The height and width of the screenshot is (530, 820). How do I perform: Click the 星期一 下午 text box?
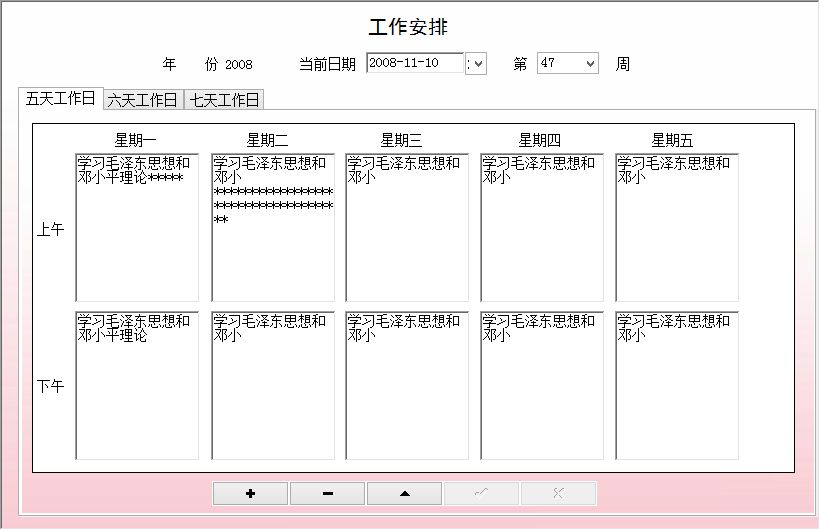[137, 386]
